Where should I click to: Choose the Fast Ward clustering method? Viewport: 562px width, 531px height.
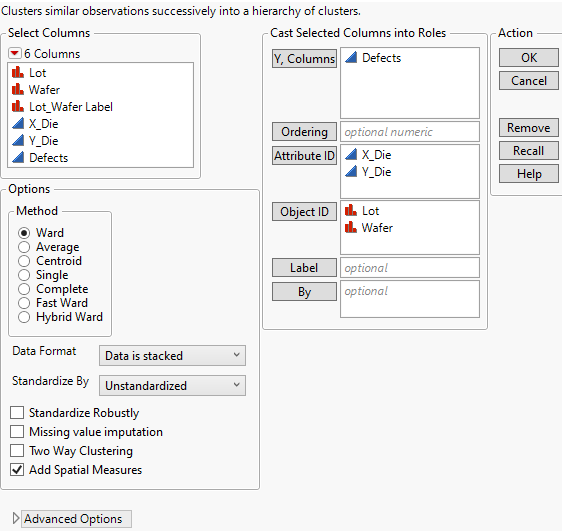pyautogui.click(x=24, y=303)
